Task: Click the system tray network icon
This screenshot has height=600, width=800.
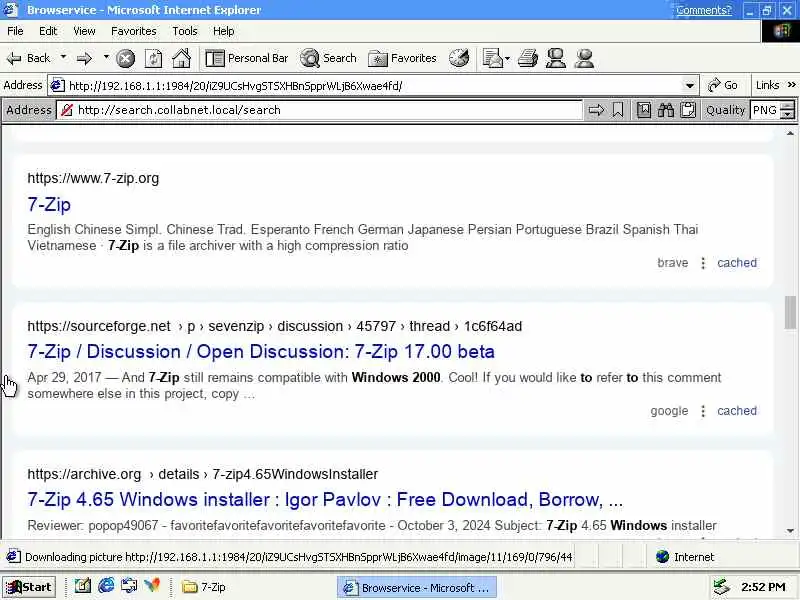Action: [721, 587]
